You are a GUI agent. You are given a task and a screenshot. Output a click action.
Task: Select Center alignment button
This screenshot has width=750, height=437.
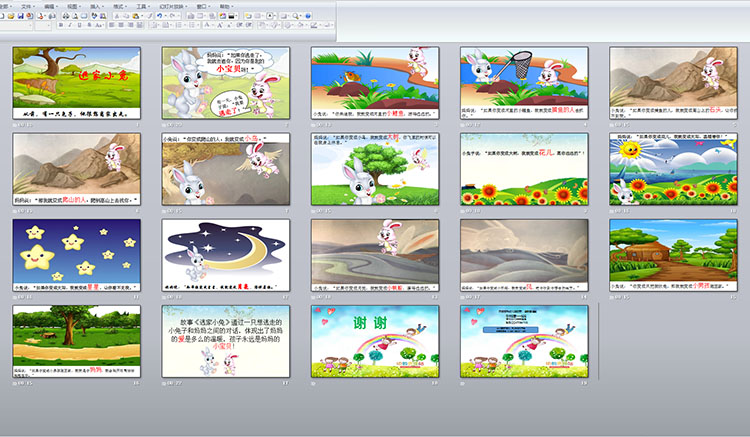pos(121,25)
